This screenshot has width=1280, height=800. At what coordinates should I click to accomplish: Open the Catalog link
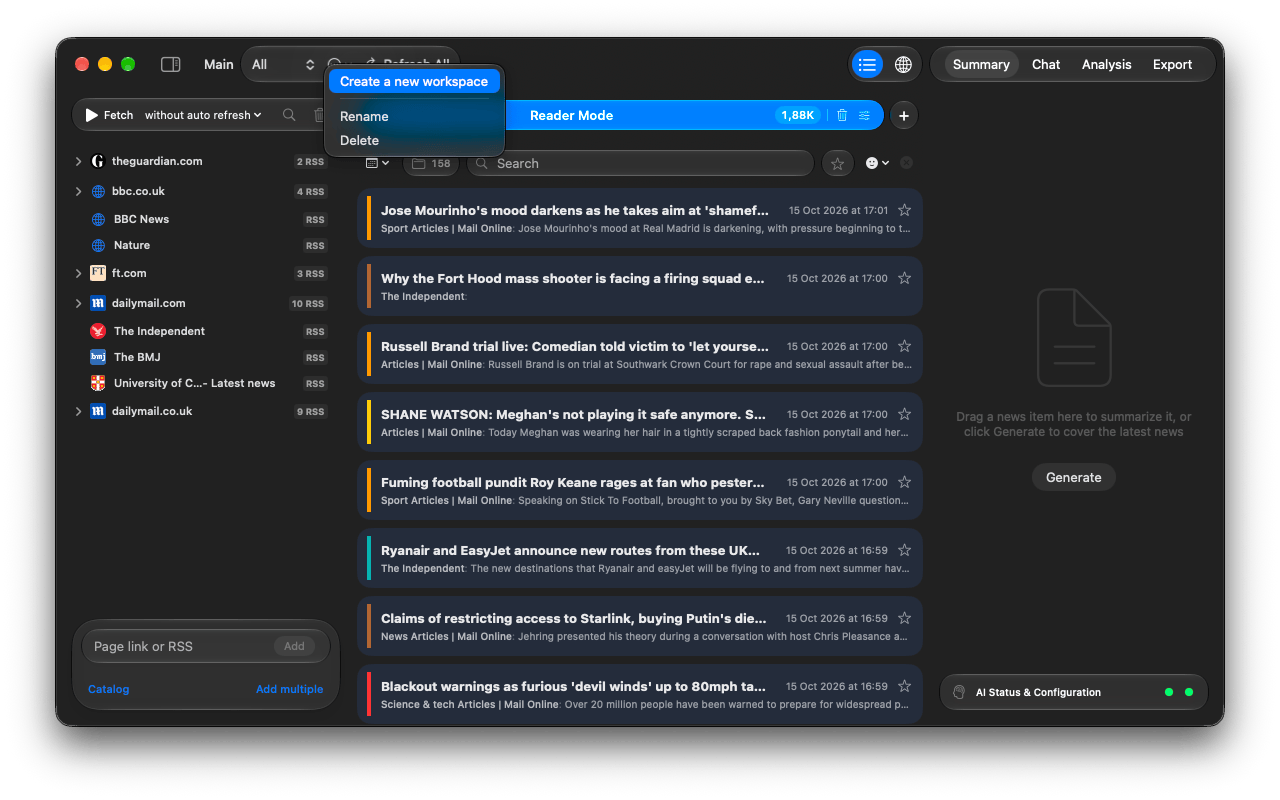(109, 689)
